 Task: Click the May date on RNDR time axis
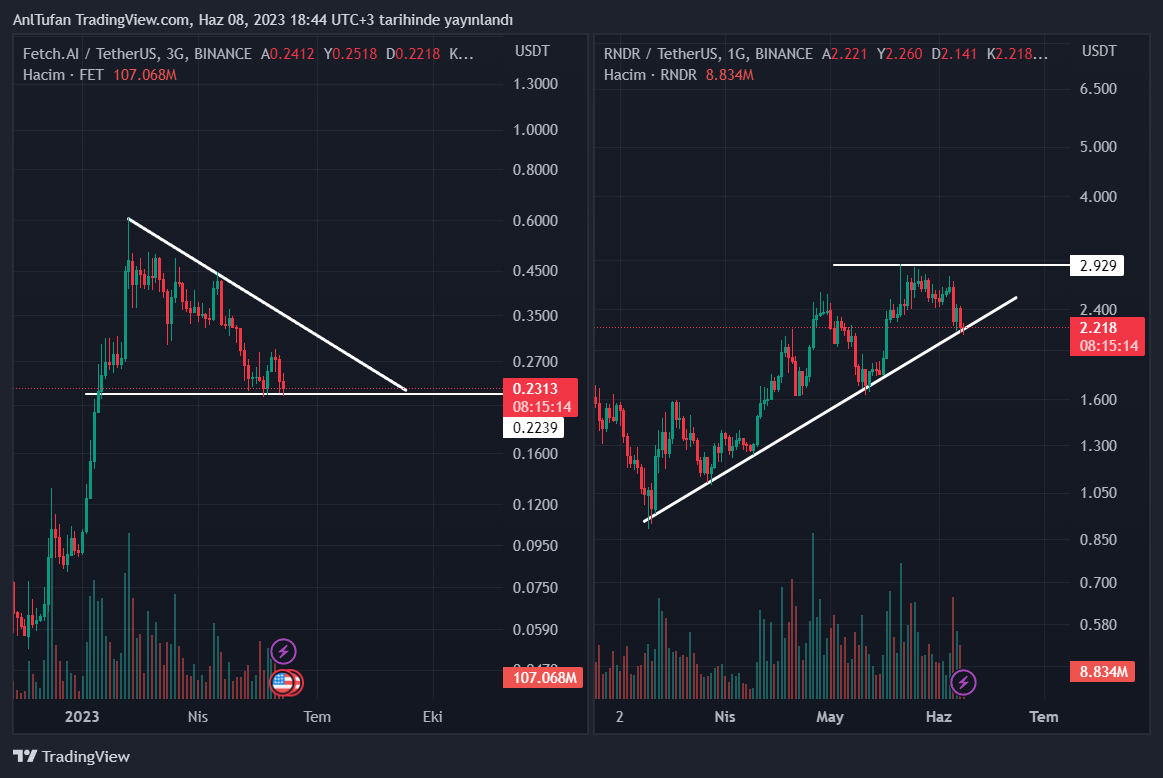(x=830, y=716)
